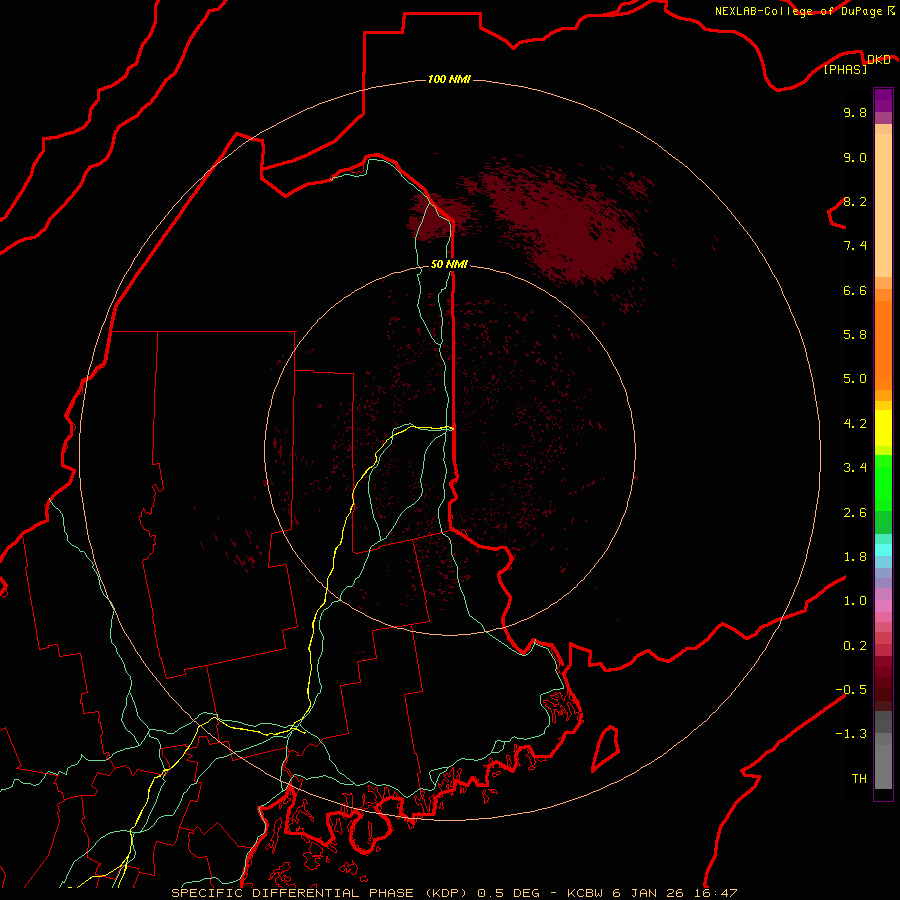Screen dimensions: 900x900
Task: Click the 4.2 legend value
Action: [x=855, y=424]
